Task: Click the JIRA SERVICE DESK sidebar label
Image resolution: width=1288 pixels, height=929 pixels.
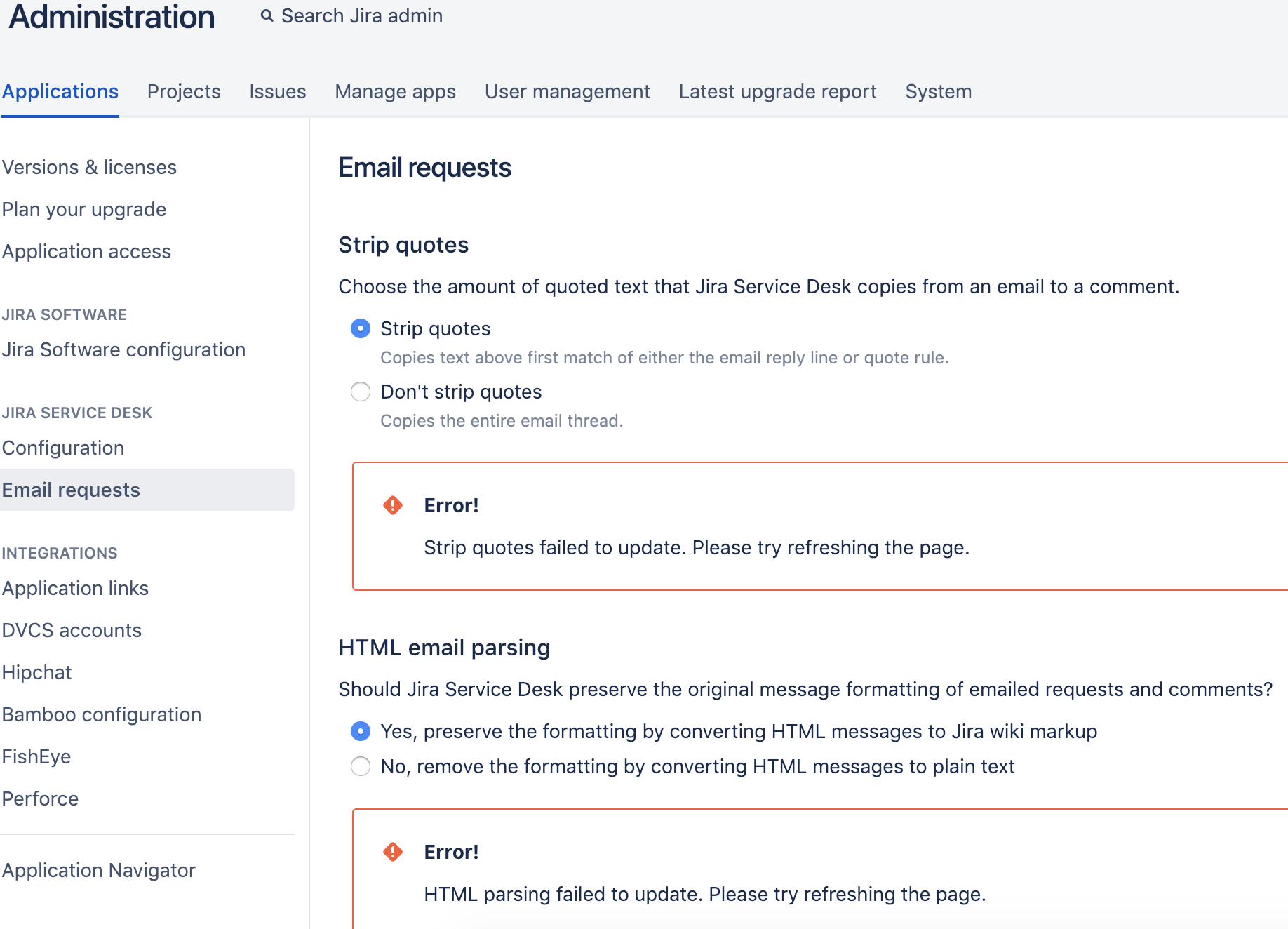Action: click(x=77, y=413)
